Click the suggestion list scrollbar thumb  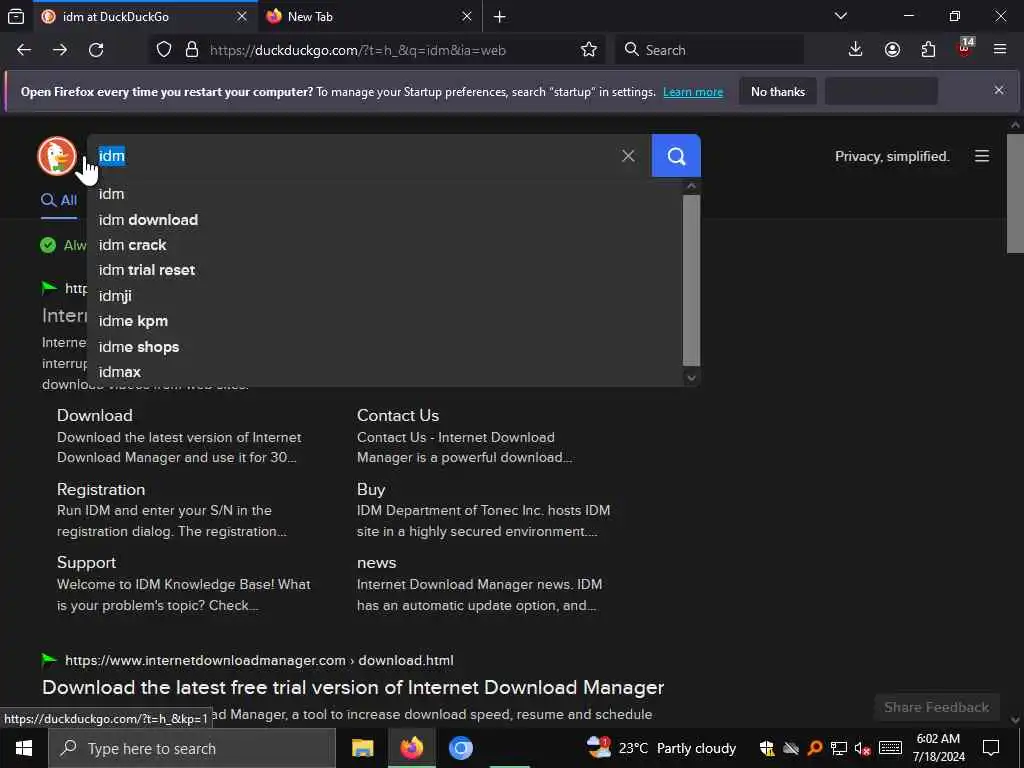[x=692, y=280]
